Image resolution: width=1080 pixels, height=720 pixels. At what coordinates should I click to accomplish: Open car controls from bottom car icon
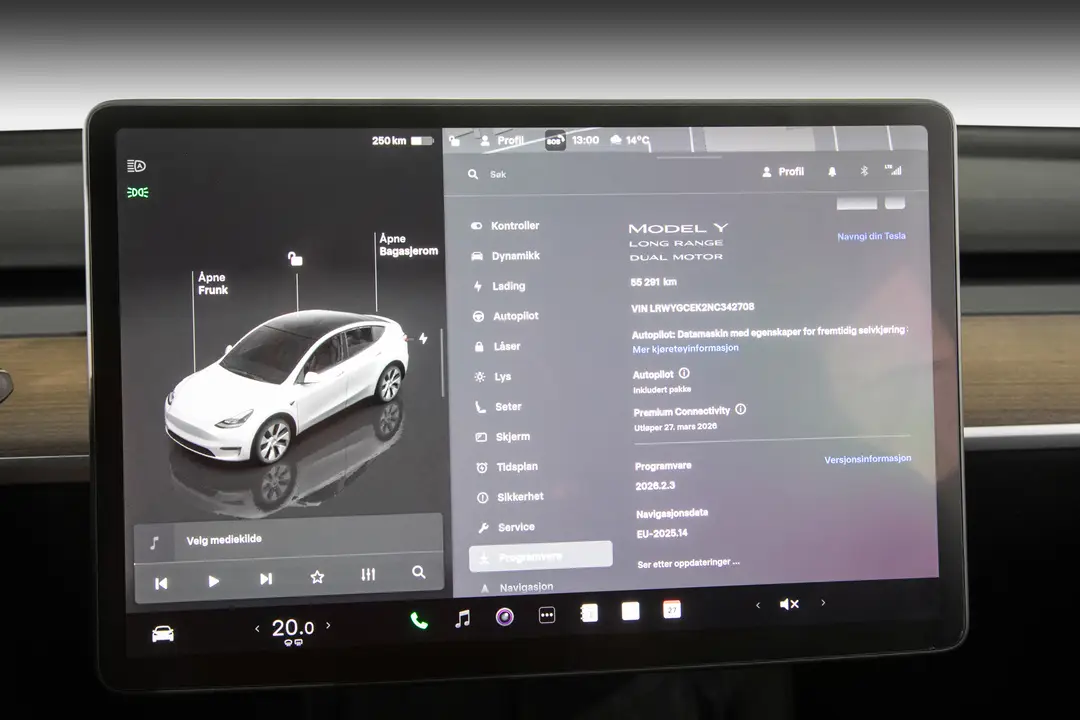click(163, 634)
